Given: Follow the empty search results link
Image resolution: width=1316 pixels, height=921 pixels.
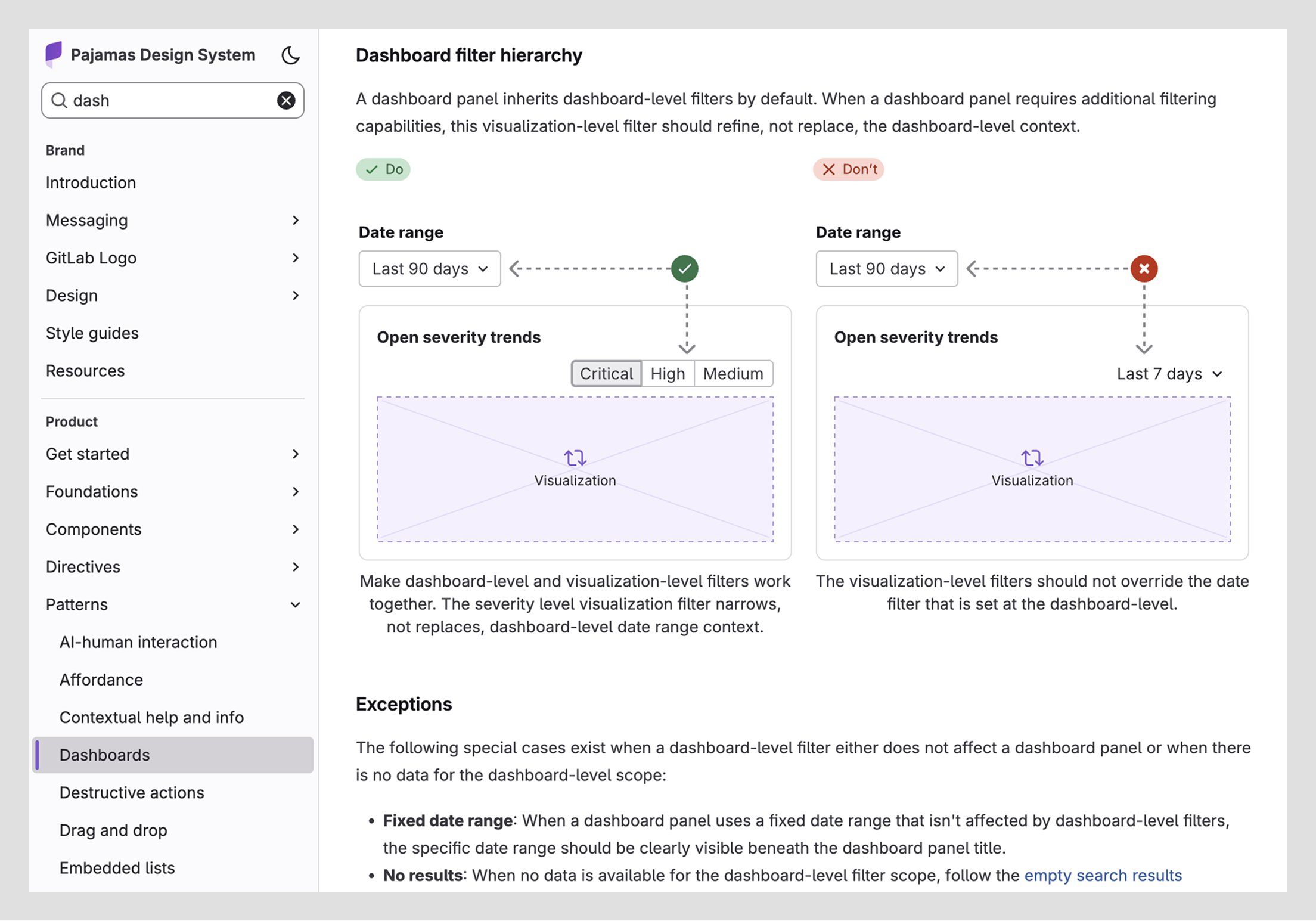Looking at the screenshot, I should tap(1103, 875).
